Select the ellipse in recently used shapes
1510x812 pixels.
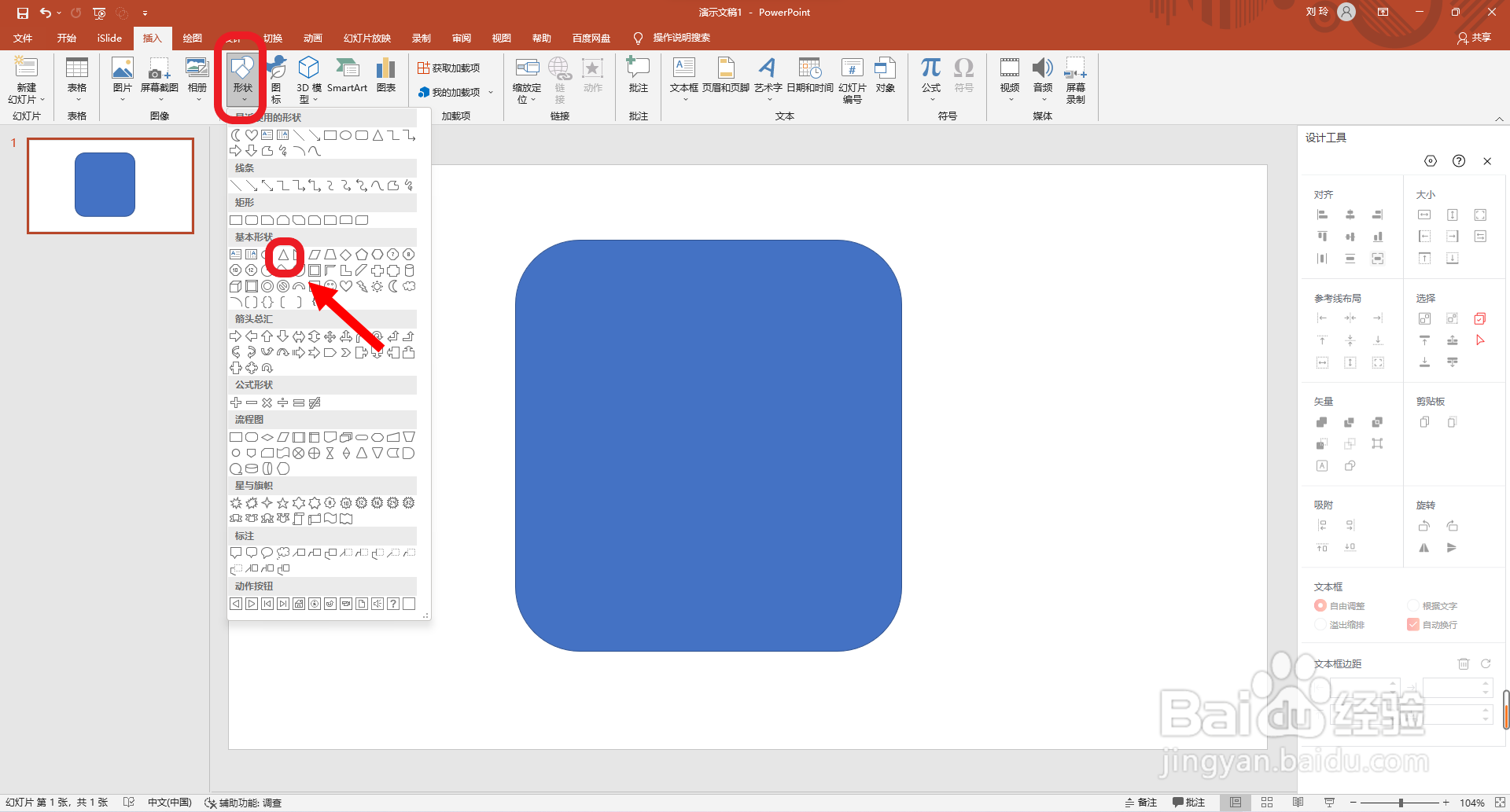(x=346, y=135)
